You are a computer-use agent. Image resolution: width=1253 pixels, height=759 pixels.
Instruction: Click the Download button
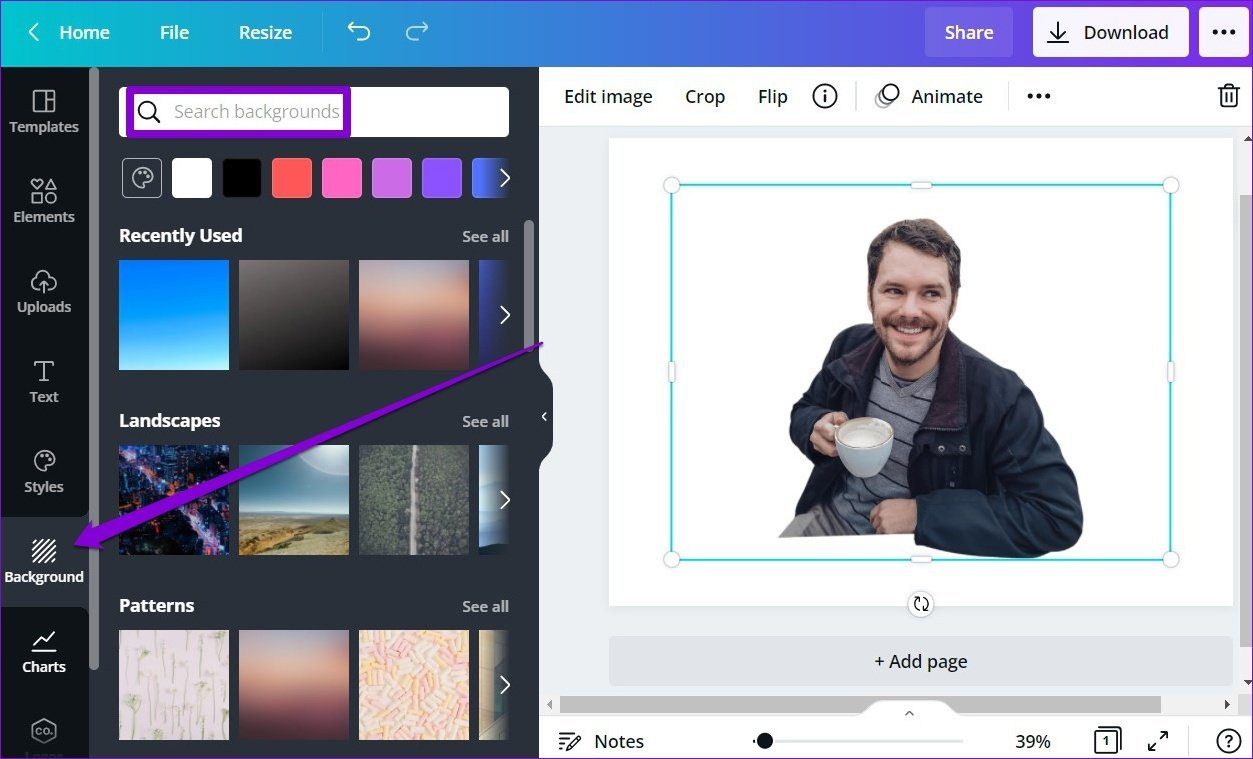coord(1110,32)
